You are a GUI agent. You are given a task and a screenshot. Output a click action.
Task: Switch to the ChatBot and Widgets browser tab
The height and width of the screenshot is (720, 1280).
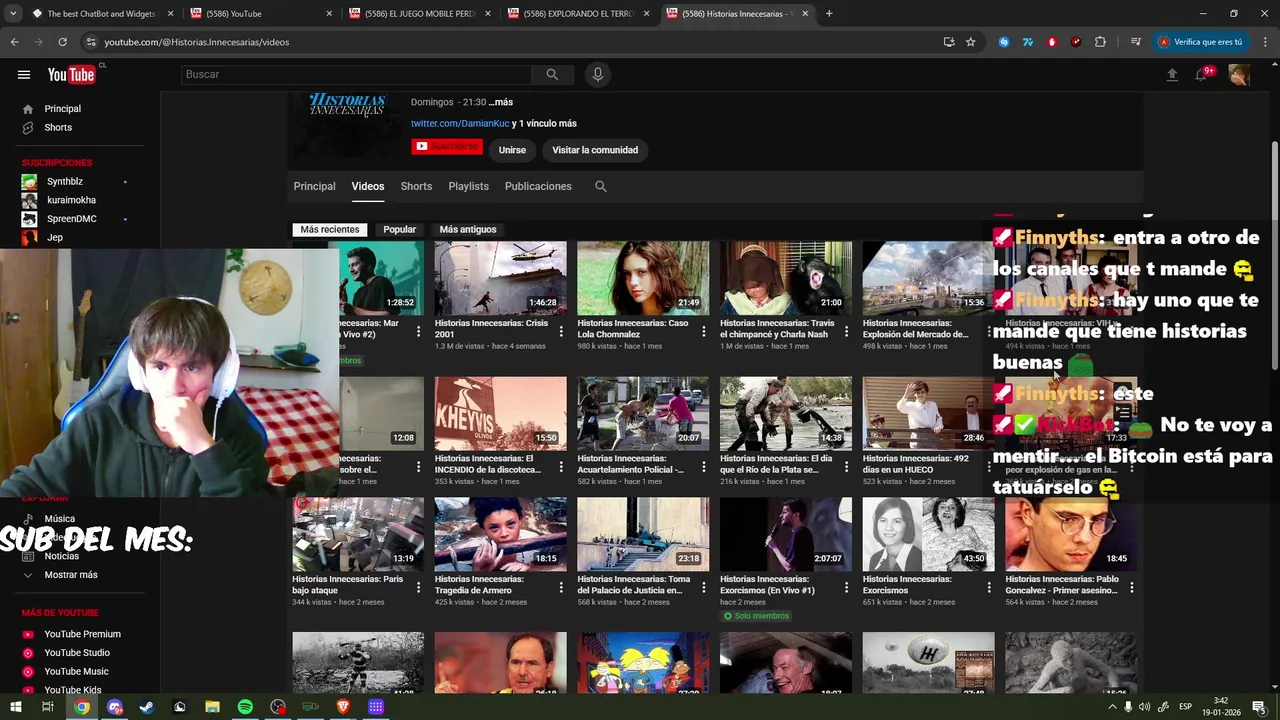101,14
